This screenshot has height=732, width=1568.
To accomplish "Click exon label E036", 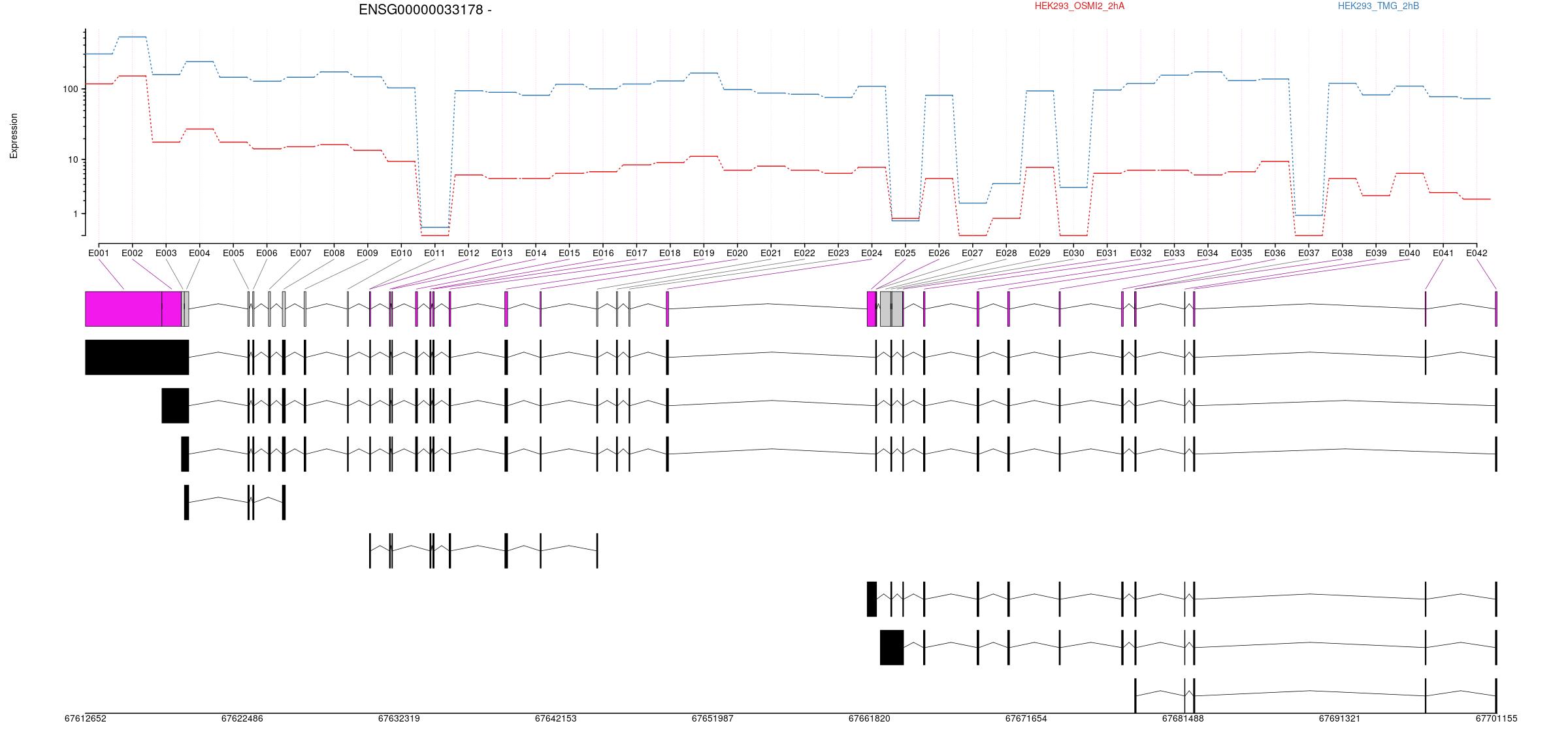I will click(1275, 253).
